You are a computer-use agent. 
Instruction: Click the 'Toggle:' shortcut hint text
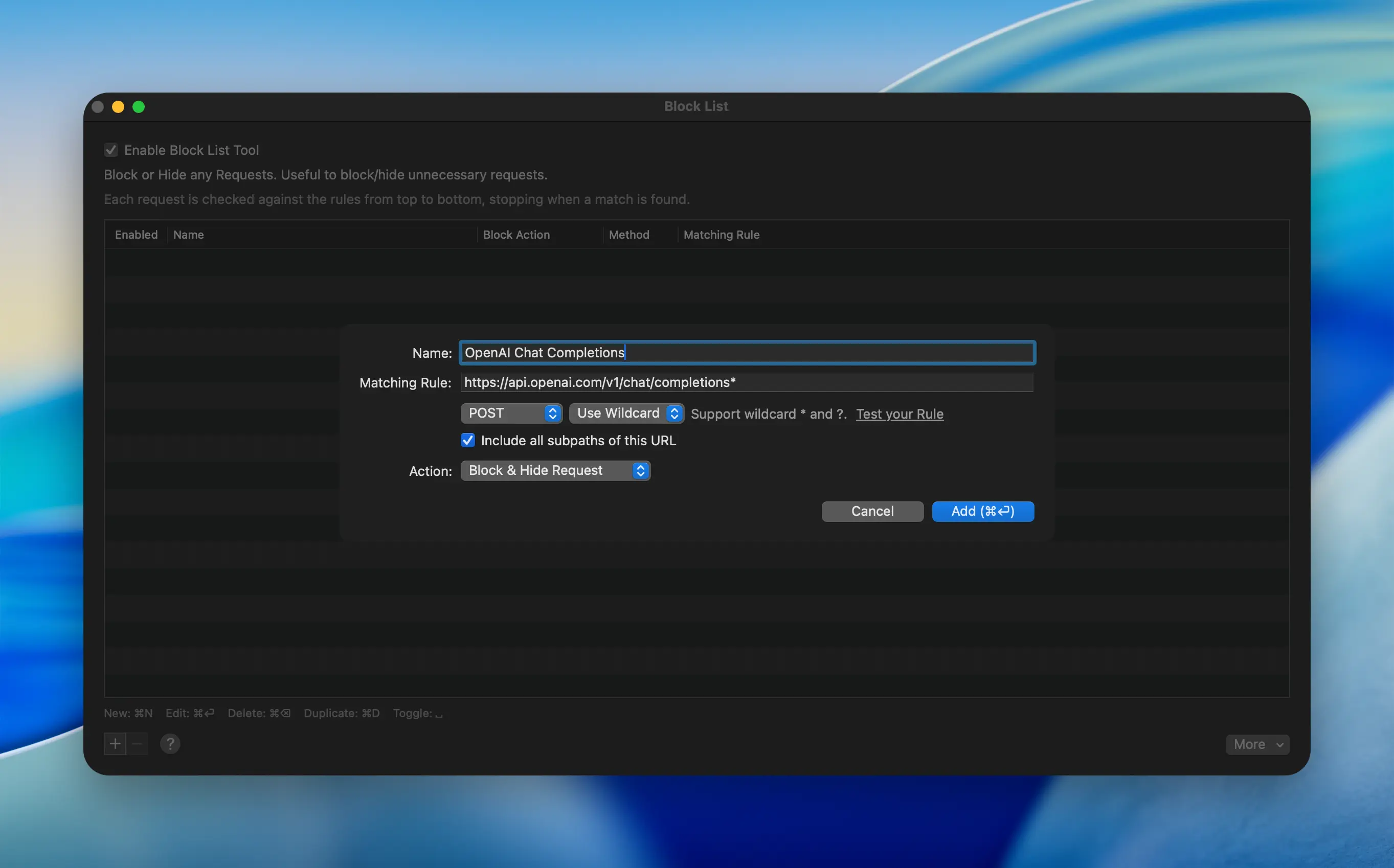(x=417, y=713)
